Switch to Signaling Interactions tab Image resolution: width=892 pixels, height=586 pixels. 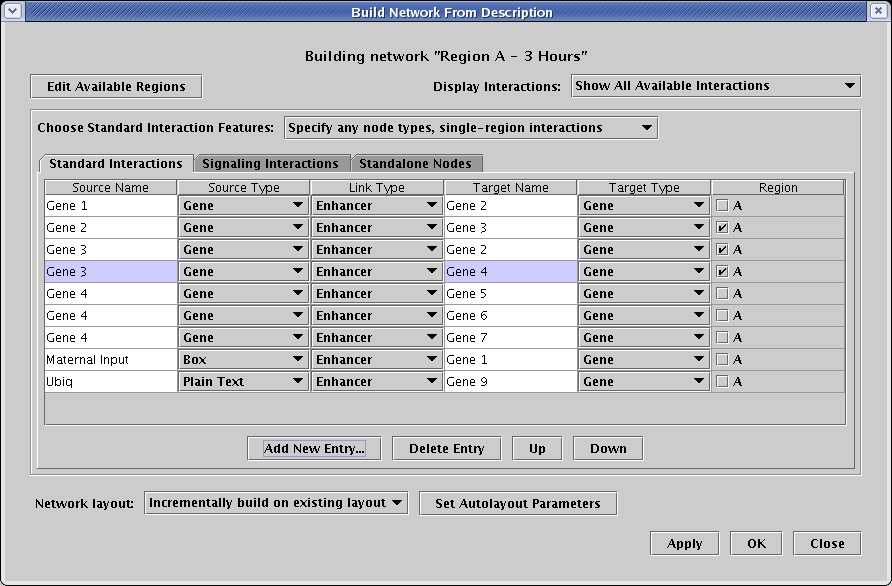[270, 163]
